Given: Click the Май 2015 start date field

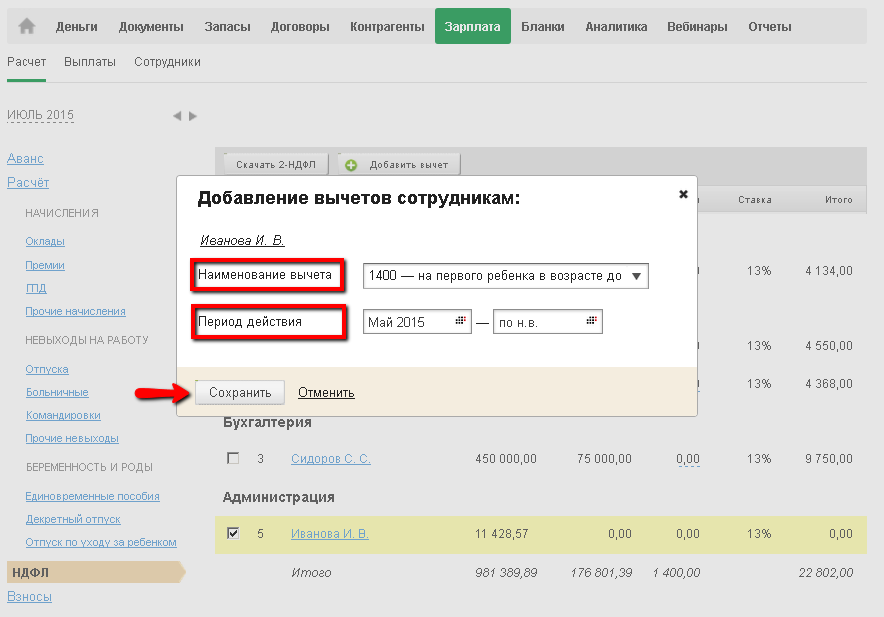Looking at the screenshot, I should (417, 322).
